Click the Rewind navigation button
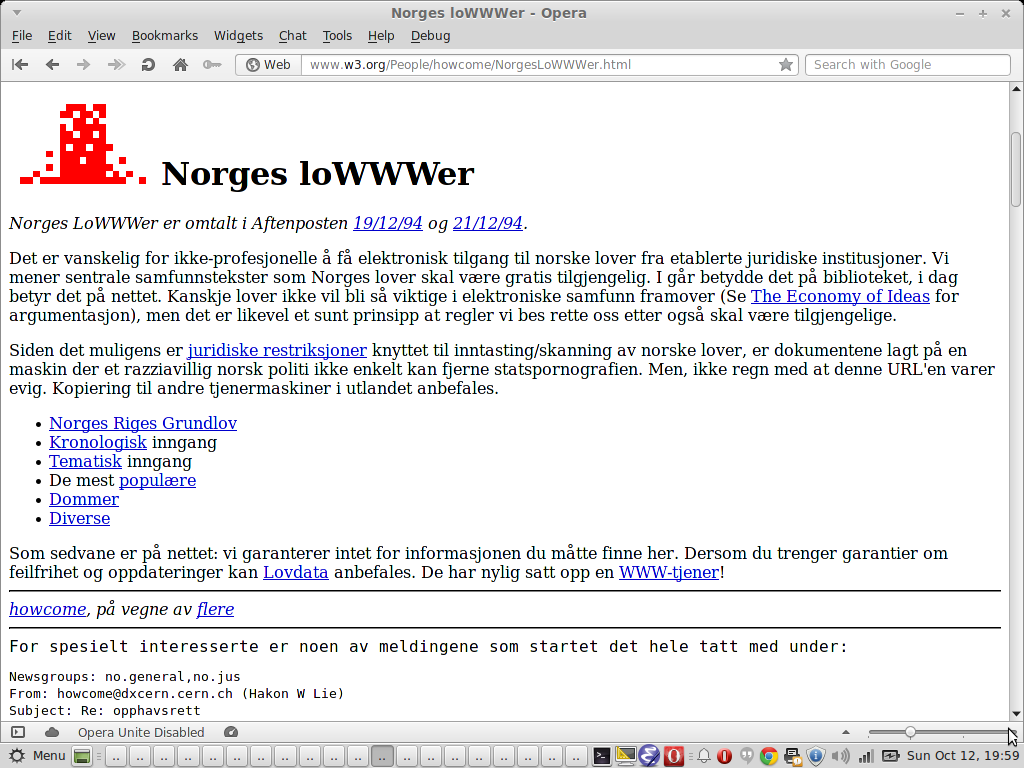This screenshot has height=768, width=1024. coord(20,65)
